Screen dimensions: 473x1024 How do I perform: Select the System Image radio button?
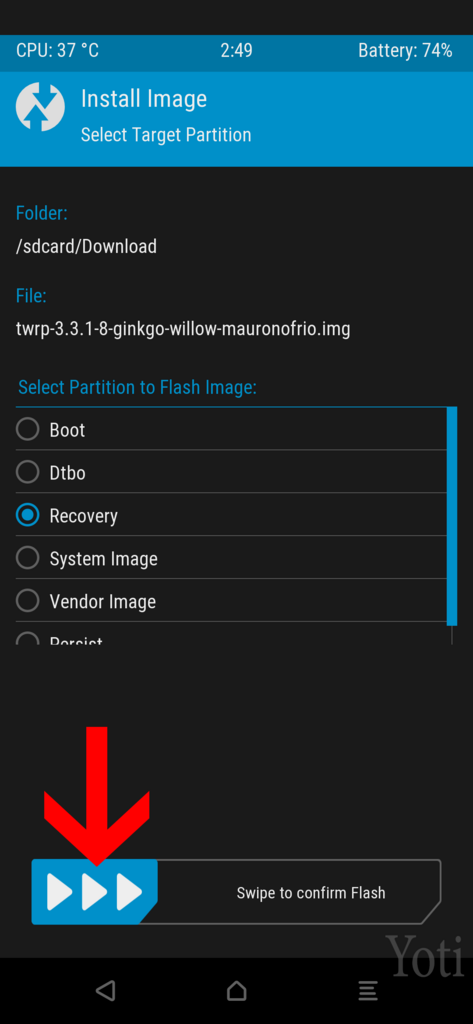(x=27, y=558)
